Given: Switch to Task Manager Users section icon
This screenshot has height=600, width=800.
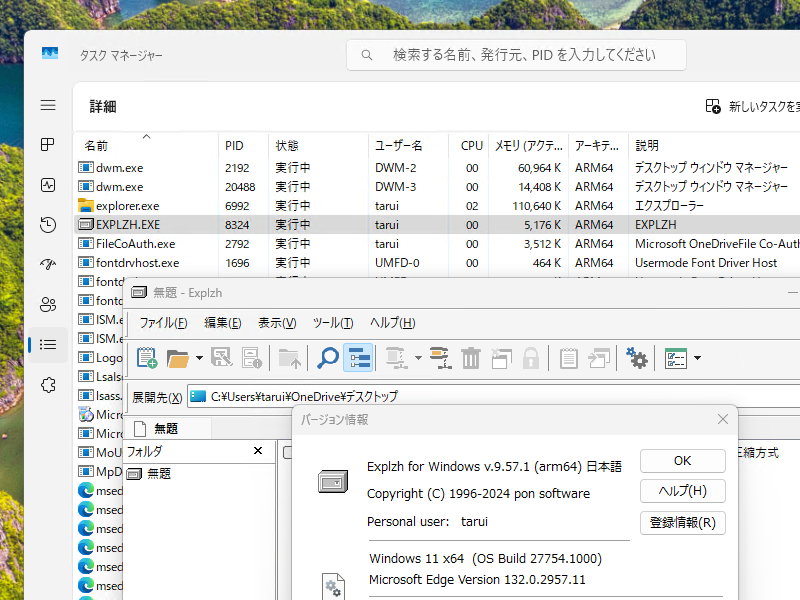Looking at the screenshot, I should click(x=47, y=305).
